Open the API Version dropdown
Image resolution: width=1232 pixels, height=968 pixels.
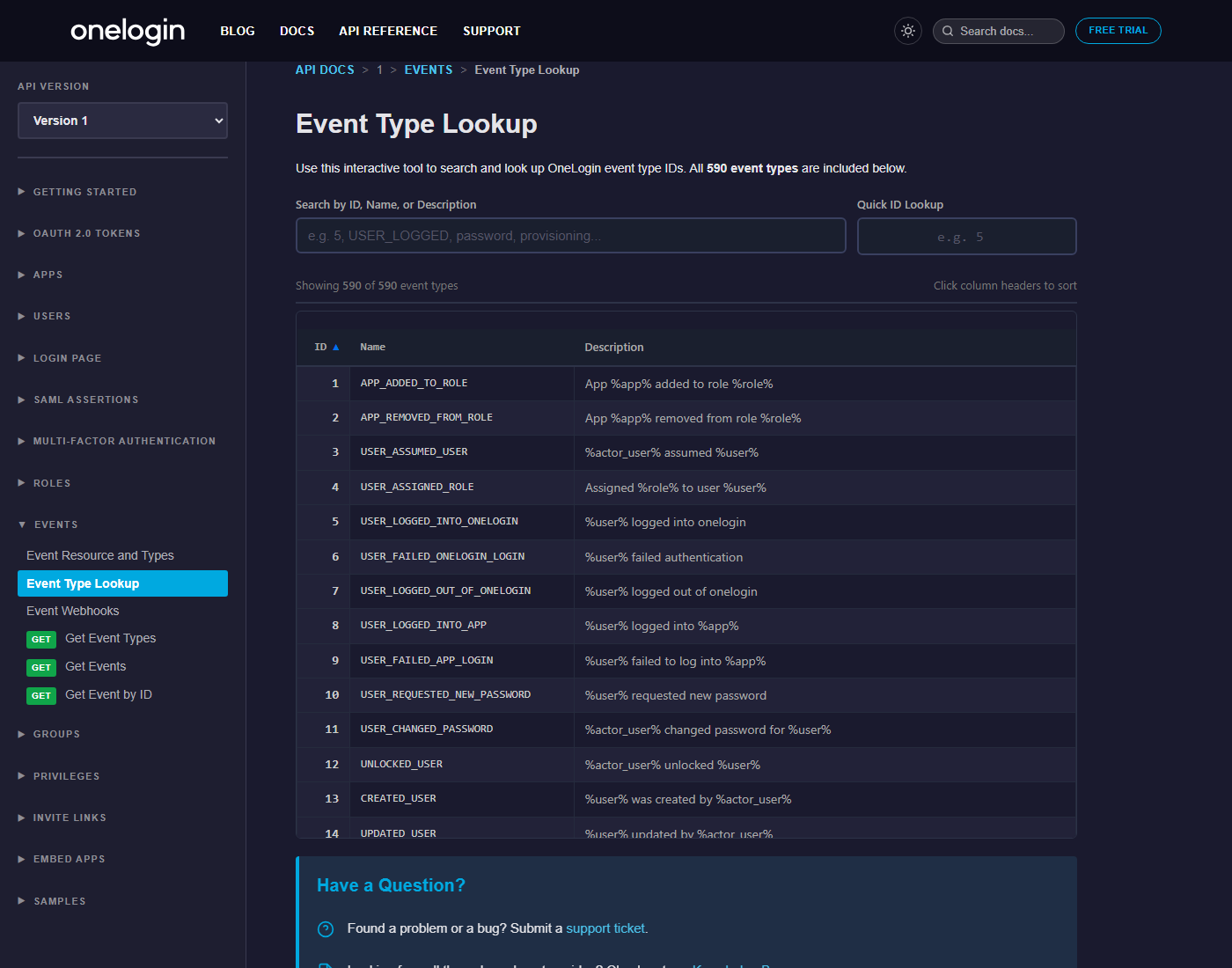[x=122, y=121]
